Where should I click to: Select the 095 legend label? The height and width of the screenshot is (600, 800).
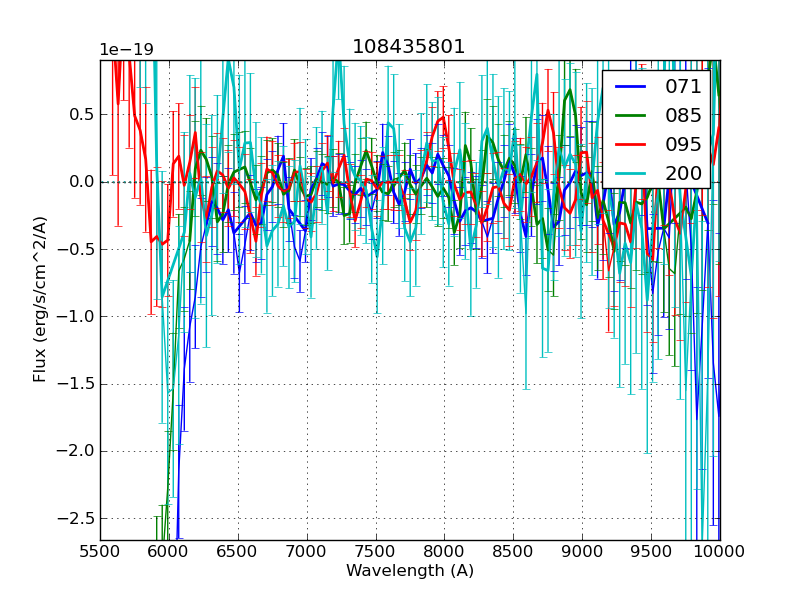tap(683, 144)
